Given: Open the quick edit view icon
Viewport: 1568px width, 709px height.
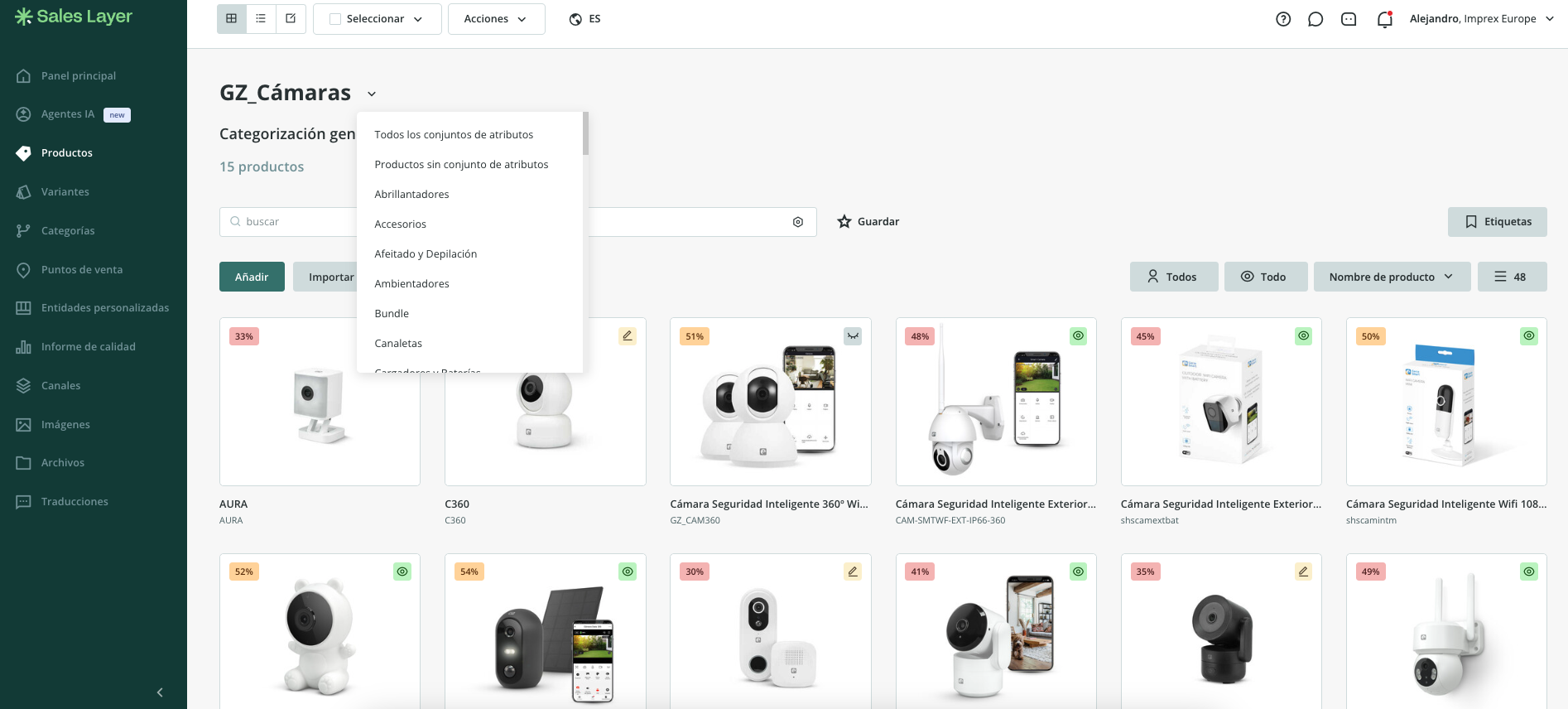Looking at the screenshot, I should pos(291,18).
